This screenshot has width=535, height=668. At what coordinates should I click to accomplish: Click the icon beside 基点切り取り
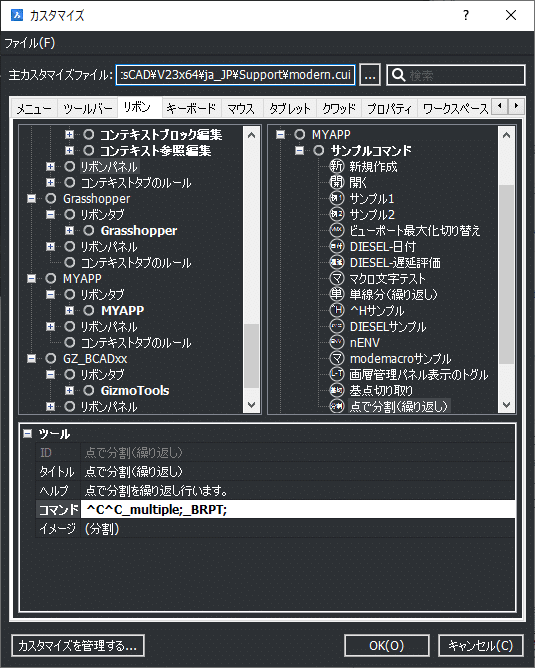[337, 390]
